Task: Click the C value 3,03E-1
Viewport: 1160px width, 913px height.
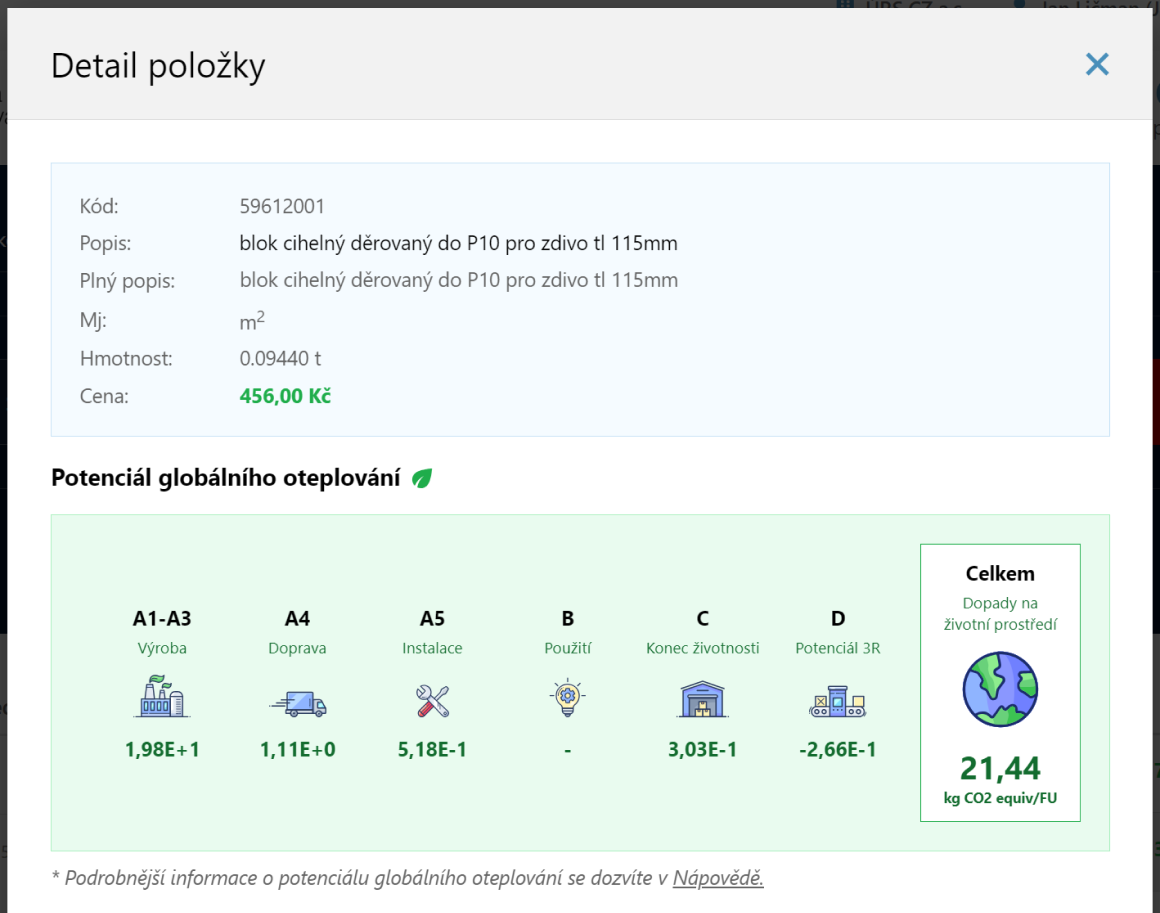Action: click(x=702, y=749)
